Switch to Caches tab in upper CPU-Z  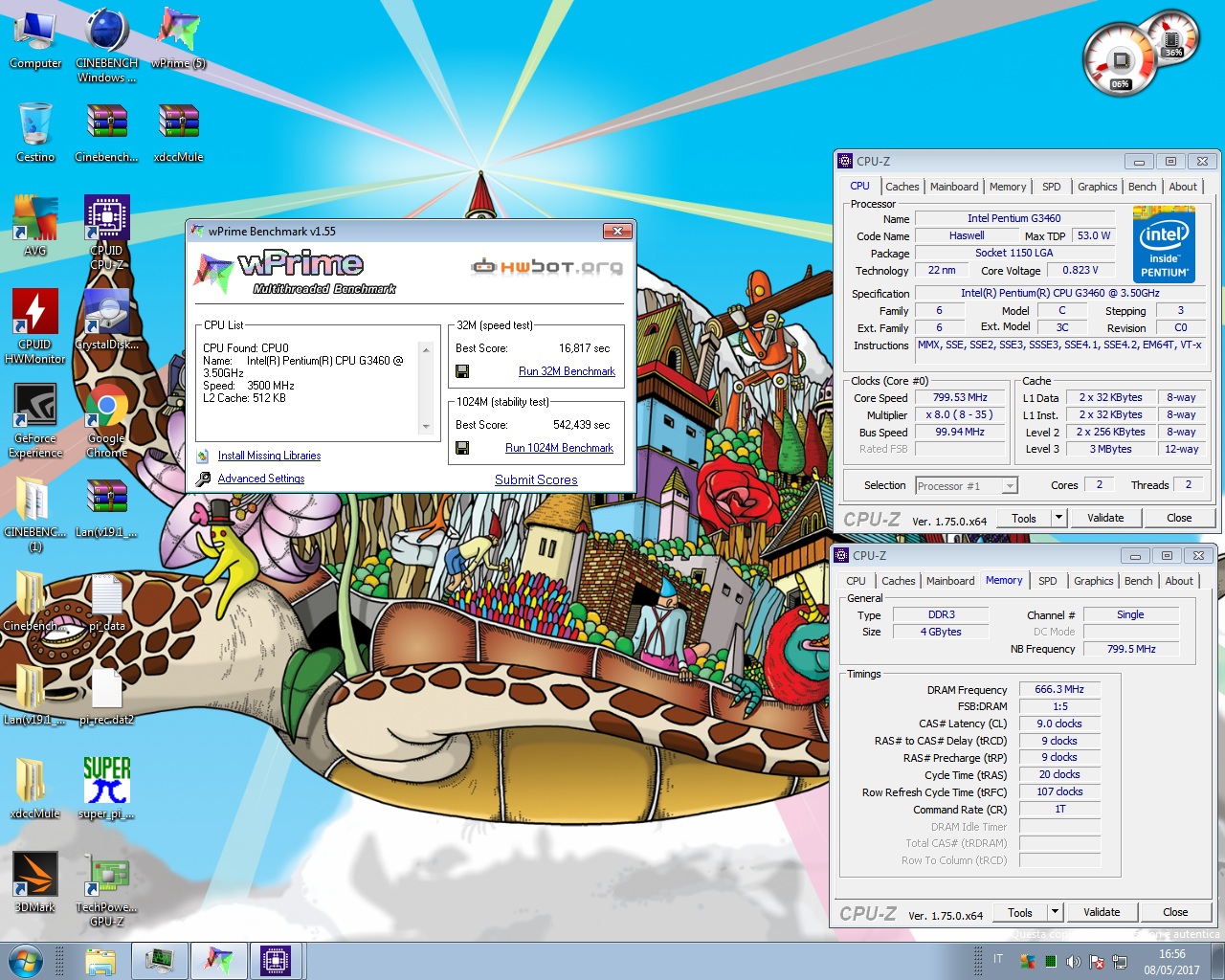[902, 187]
